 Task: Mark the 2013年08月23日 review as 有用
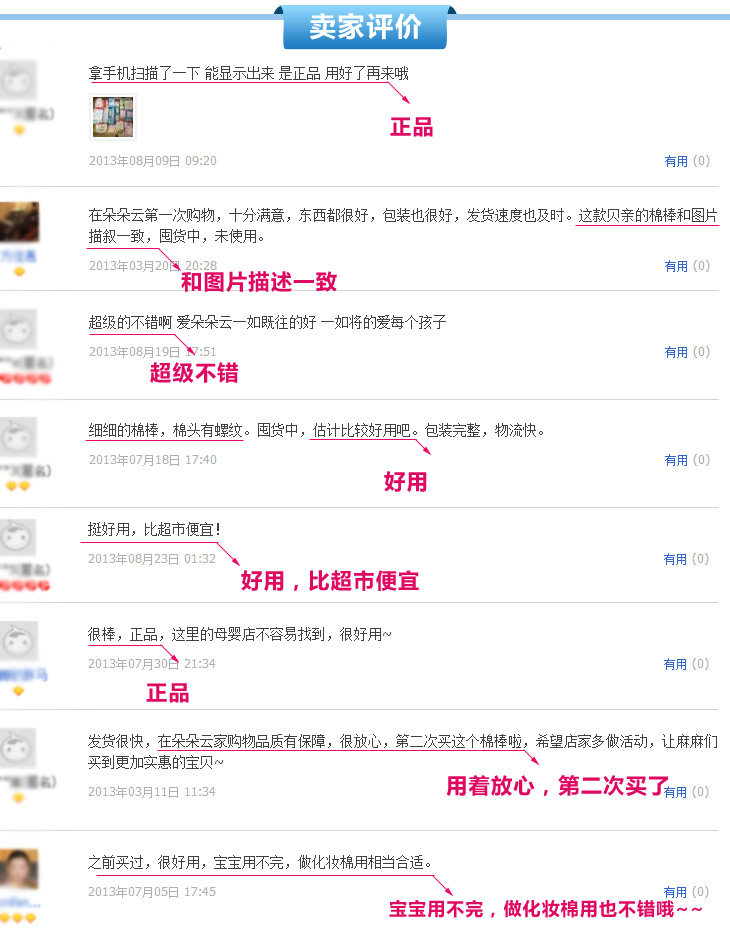(675, 559)
